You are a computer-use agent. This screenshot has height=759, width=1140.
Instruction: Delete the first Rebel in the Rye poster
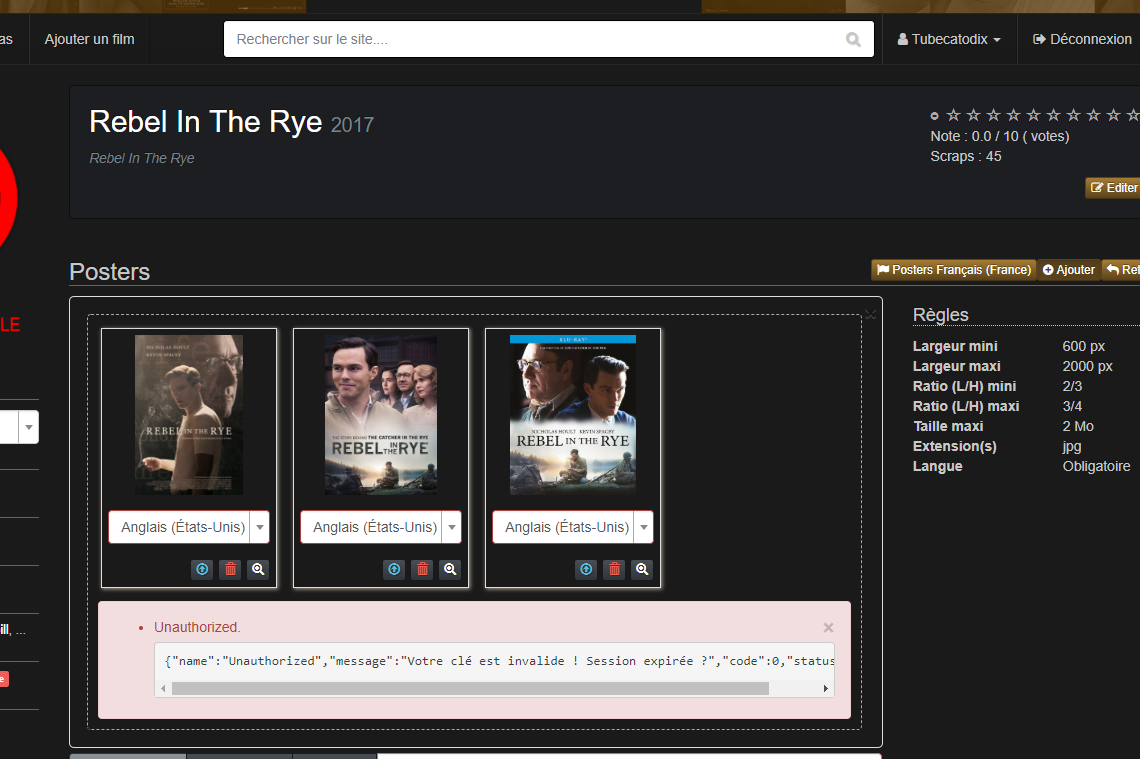click(x=230, y=569)
